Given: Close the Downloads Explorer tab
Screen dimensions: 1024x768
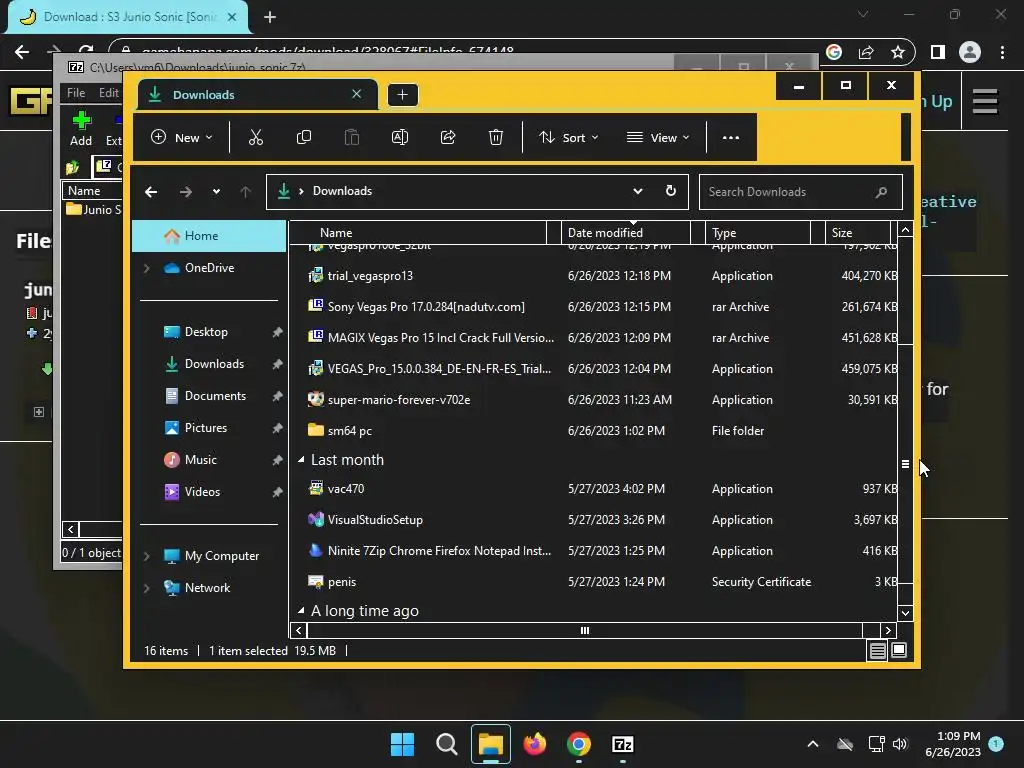Looking at the screenshot, I should click(357, 94).
